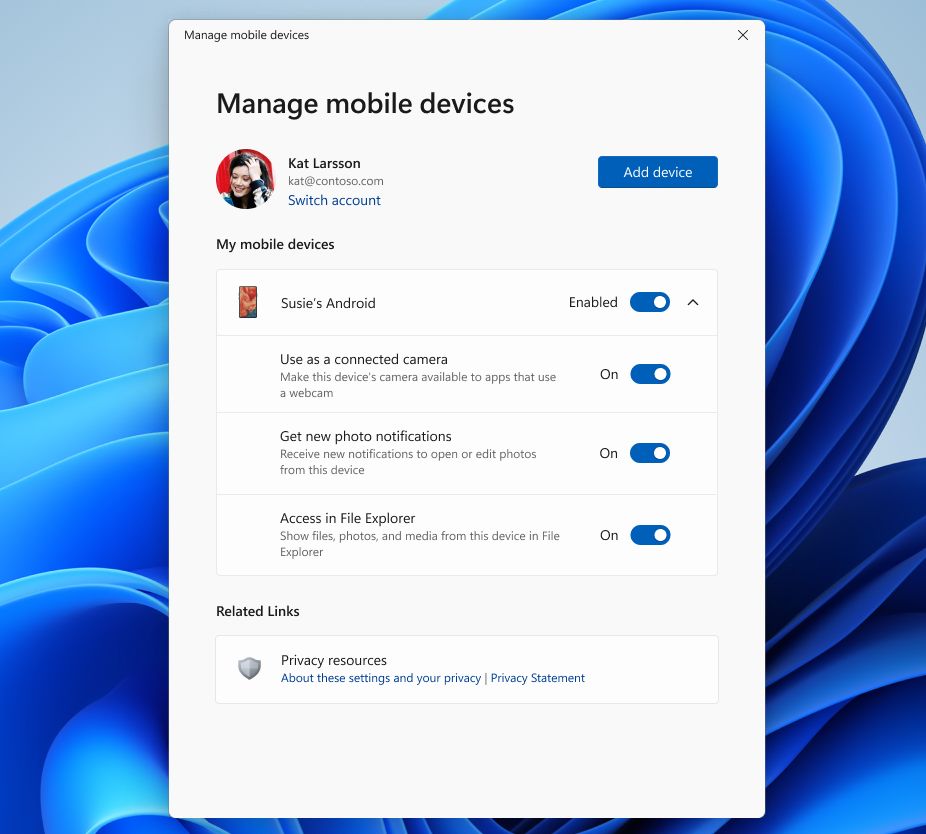Close the Manage mobile devices window
The height and width of the screenshot is (834, 926).
[x=743, y=35]
